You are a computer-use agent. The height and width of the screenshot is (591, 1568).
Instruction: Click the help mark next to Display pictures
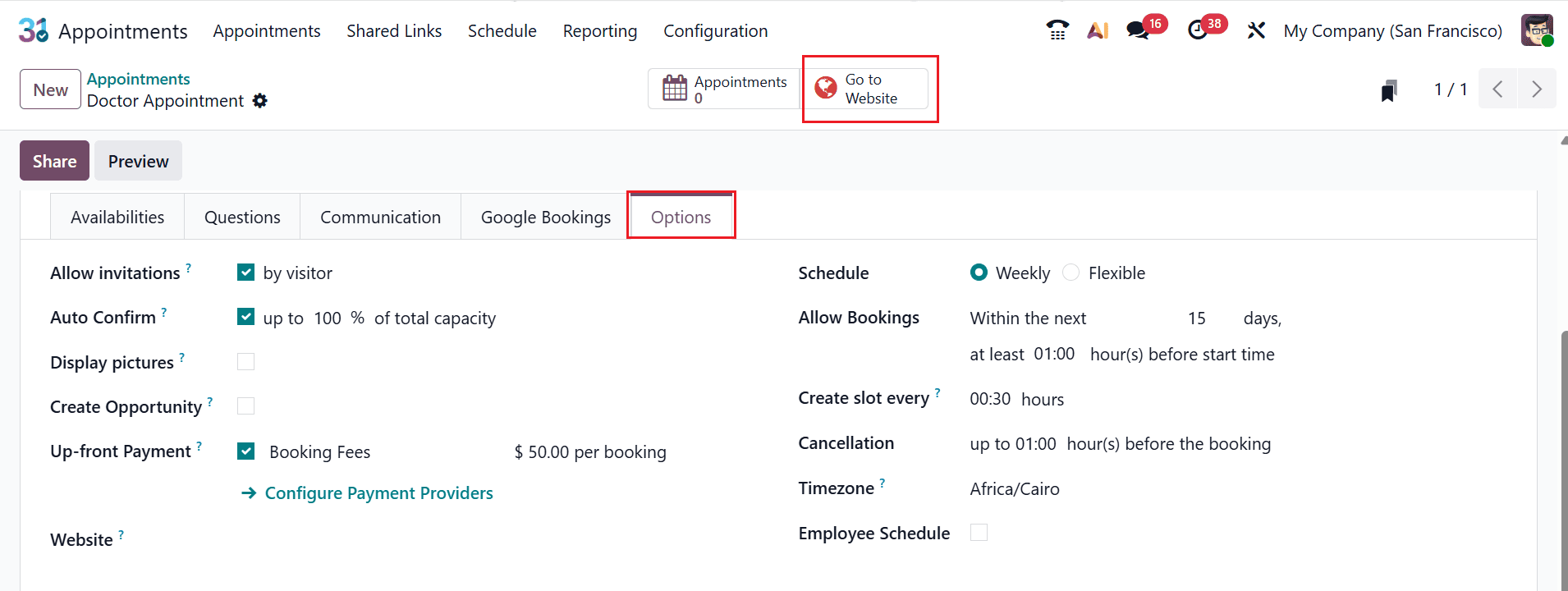182,357
